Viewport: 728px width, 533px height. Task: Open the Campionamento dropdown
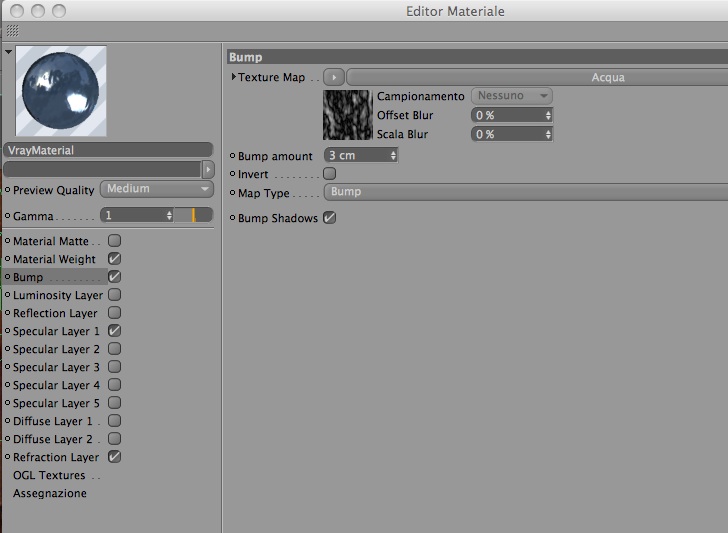[x=512, y=96]
